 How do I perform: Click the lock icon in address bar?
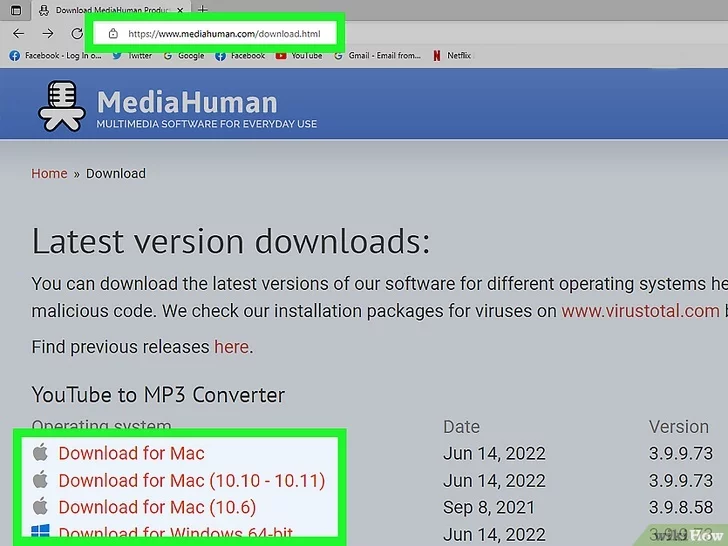click(113, 33)
